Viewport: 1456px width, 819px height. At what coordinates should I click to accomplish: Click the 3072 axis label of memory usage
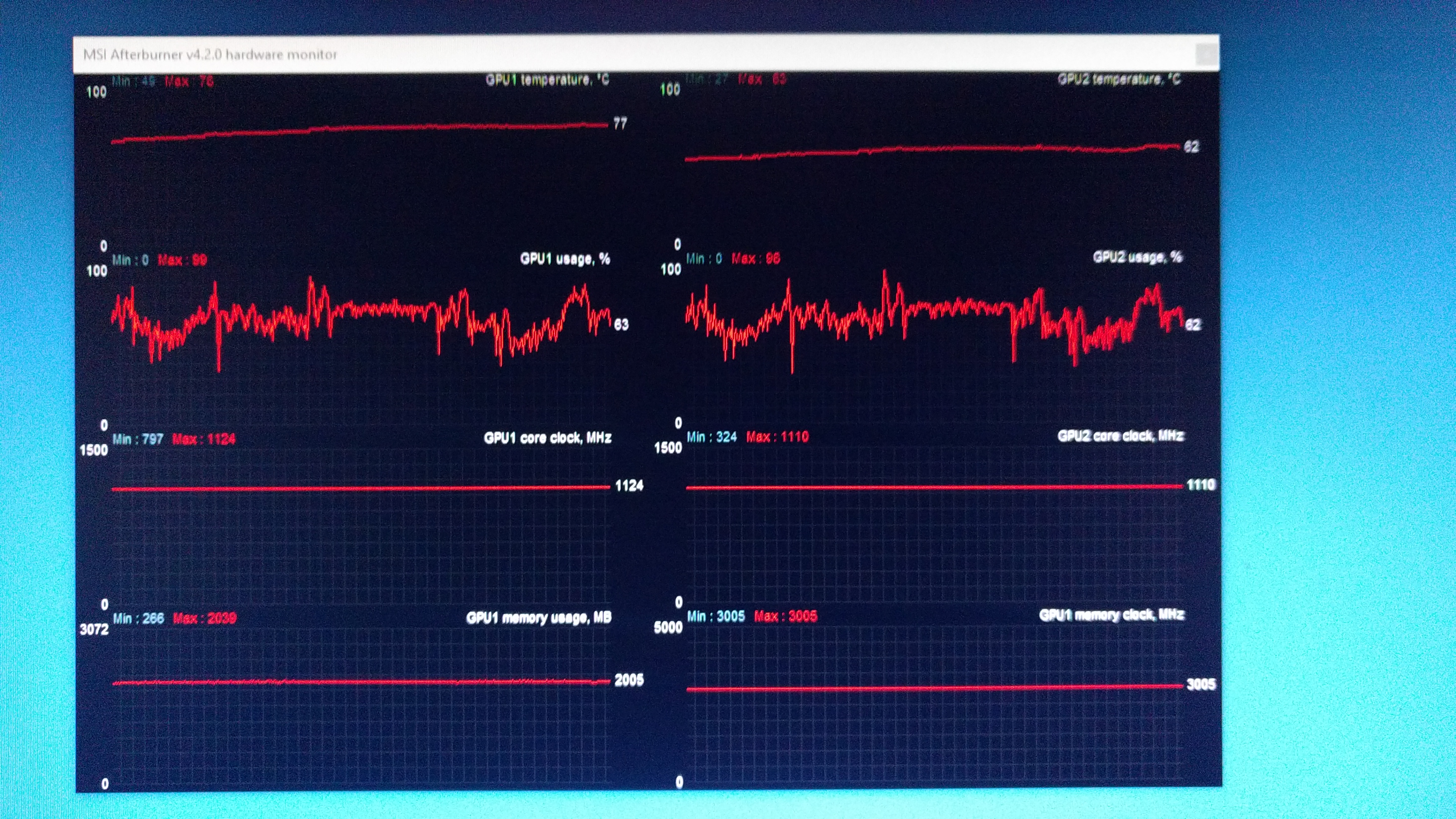click(94, 629)
